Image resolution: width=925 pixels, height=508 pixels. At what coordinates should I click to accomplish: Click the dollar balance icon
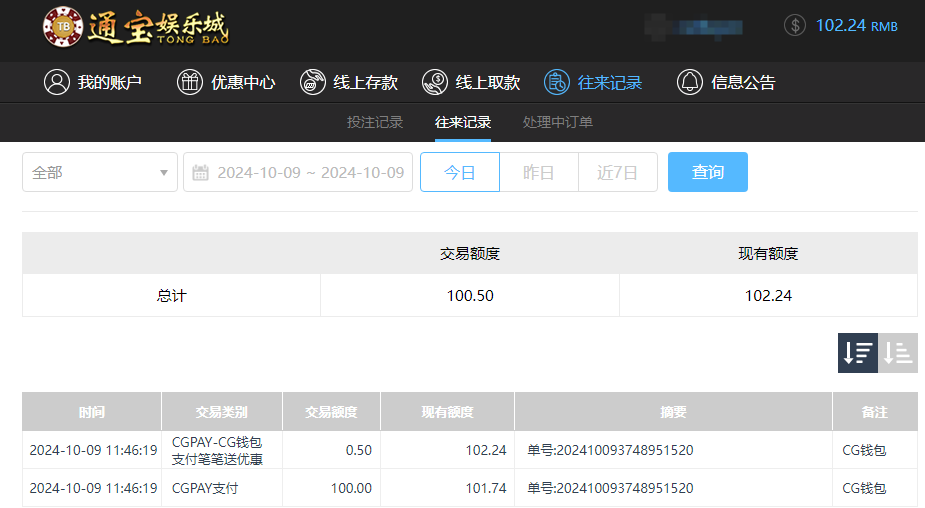[x=795, y=25]
